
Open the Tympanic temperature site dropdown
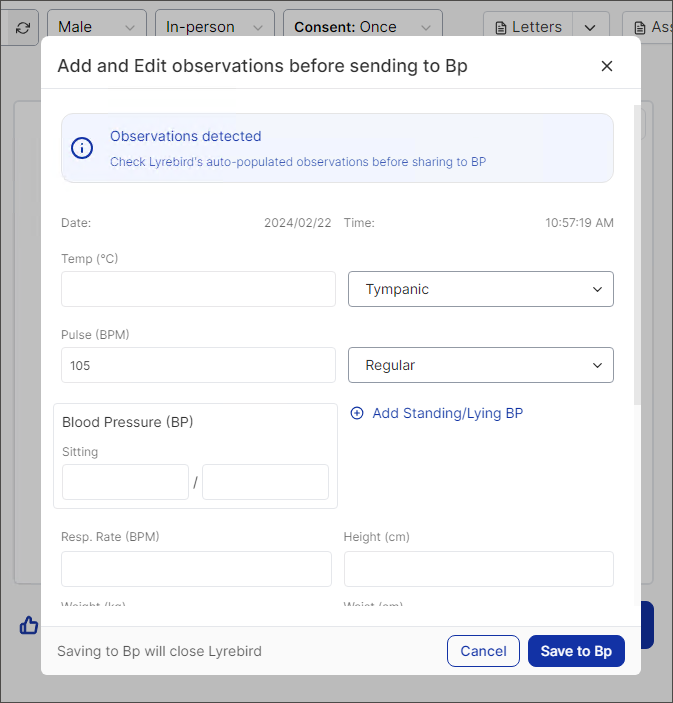click(481, 289)
